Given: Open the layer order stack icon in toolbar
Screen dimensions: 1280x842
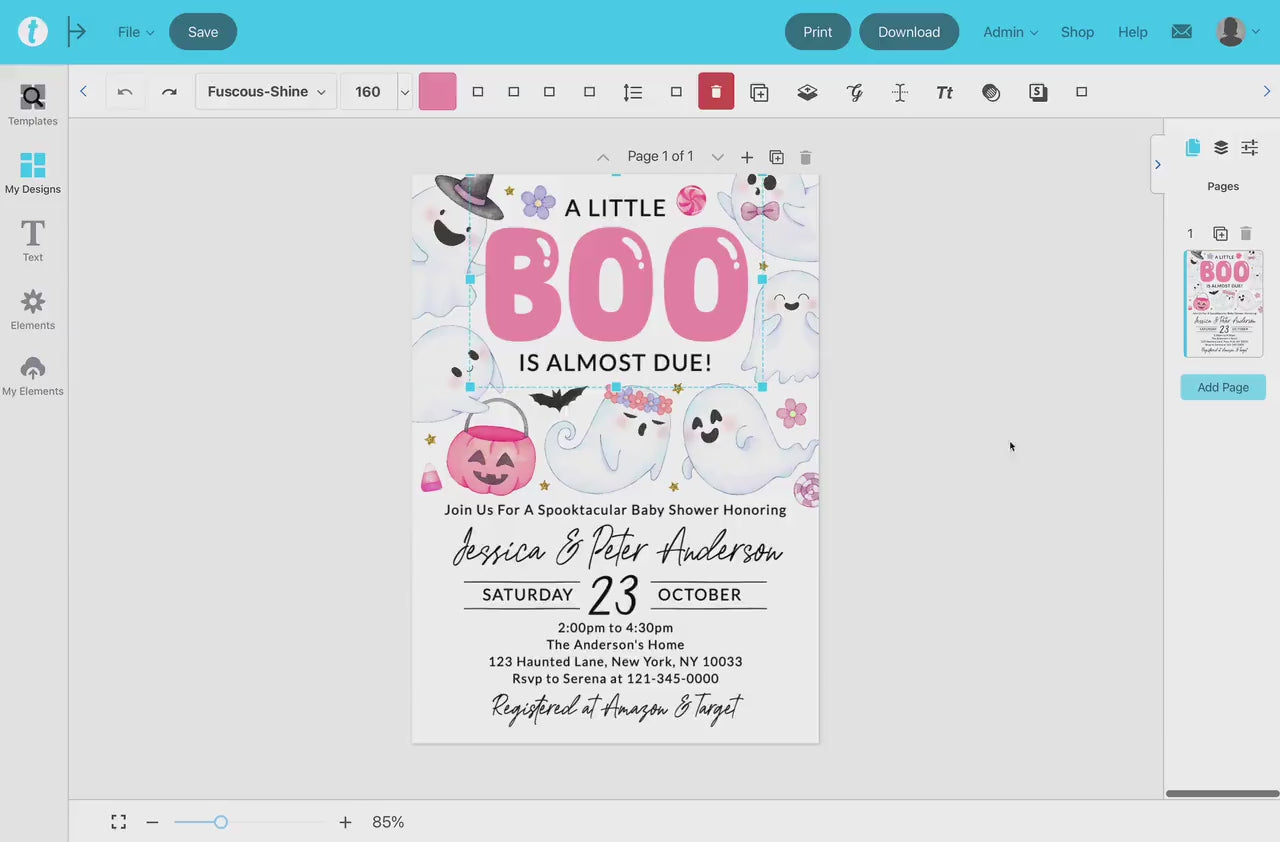Looking at the screenshot, I should pyautogui.click(x=807, y=92).
